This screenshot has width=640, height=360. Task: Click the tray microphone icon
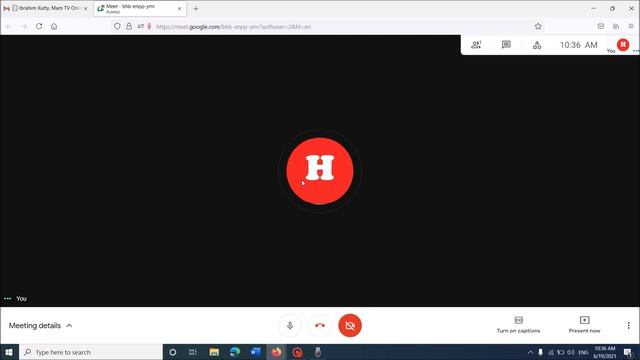pos(540,352)
